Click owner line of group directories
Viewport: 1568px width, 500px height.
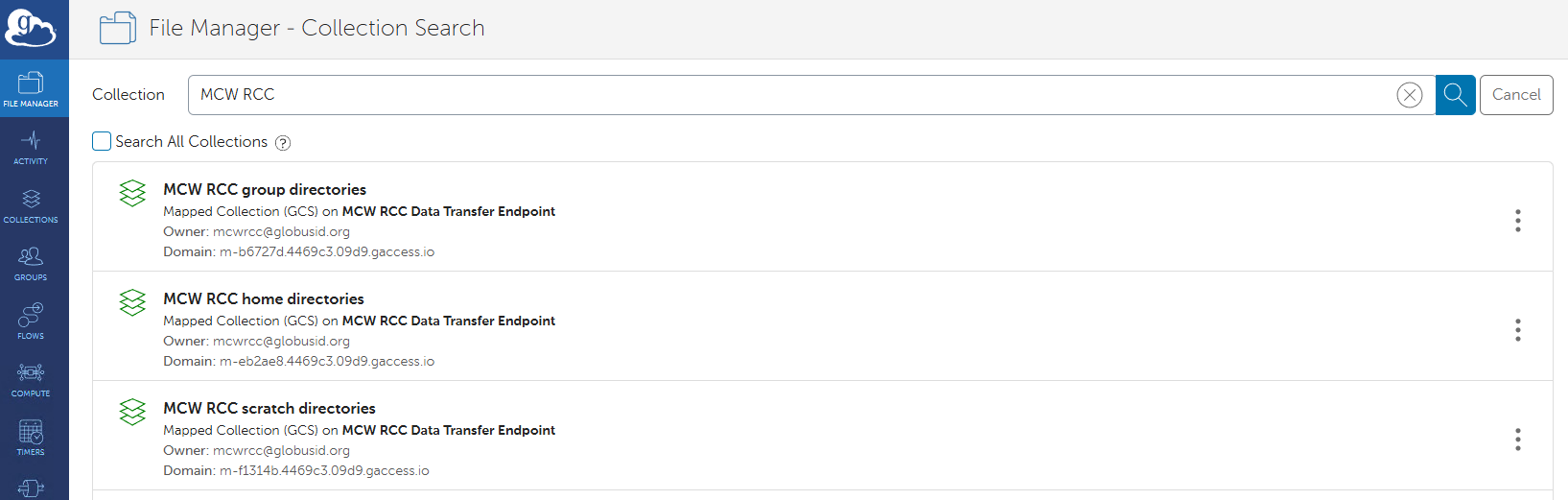(256, 231)
